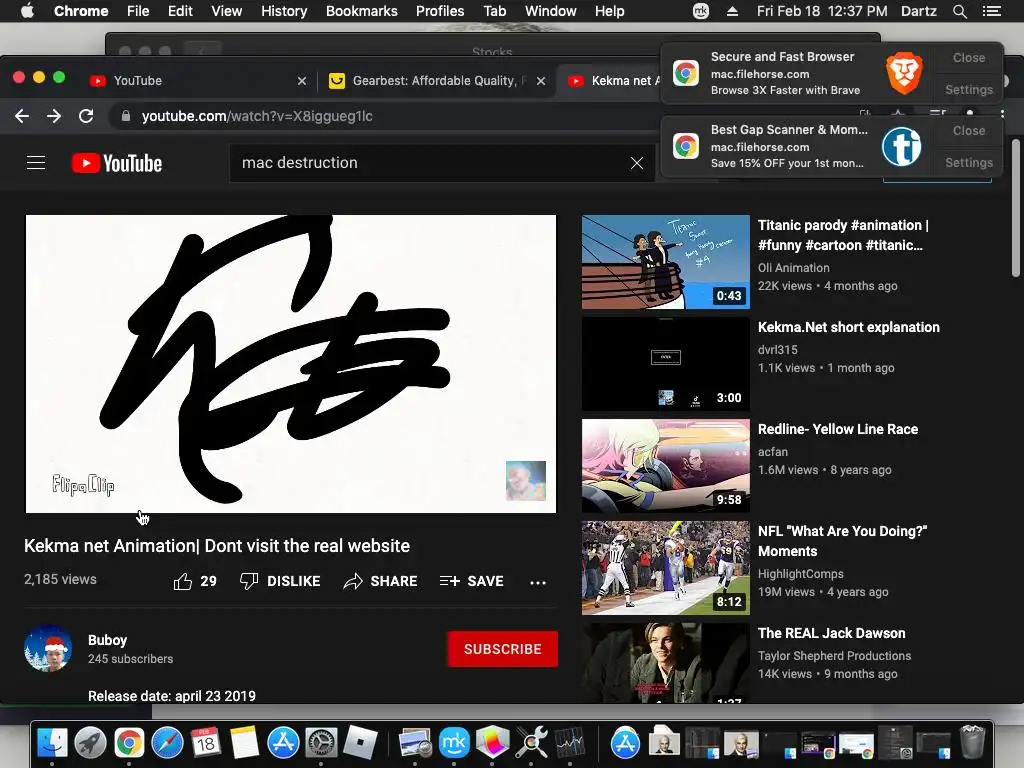Open the Chrome menu in menu bar
Screen dimensions: 1024x768
point(81,11)
